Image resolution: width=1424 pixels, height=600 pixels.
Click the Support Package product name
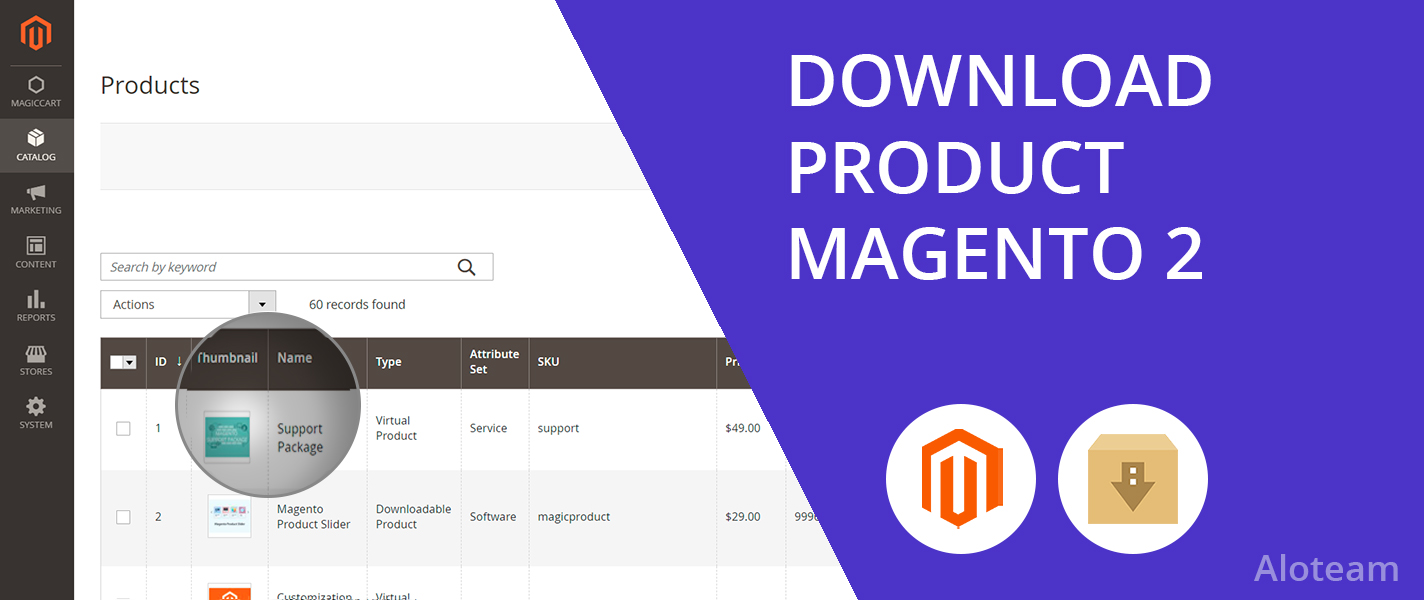pyautogui.click(x=300, y=438)
